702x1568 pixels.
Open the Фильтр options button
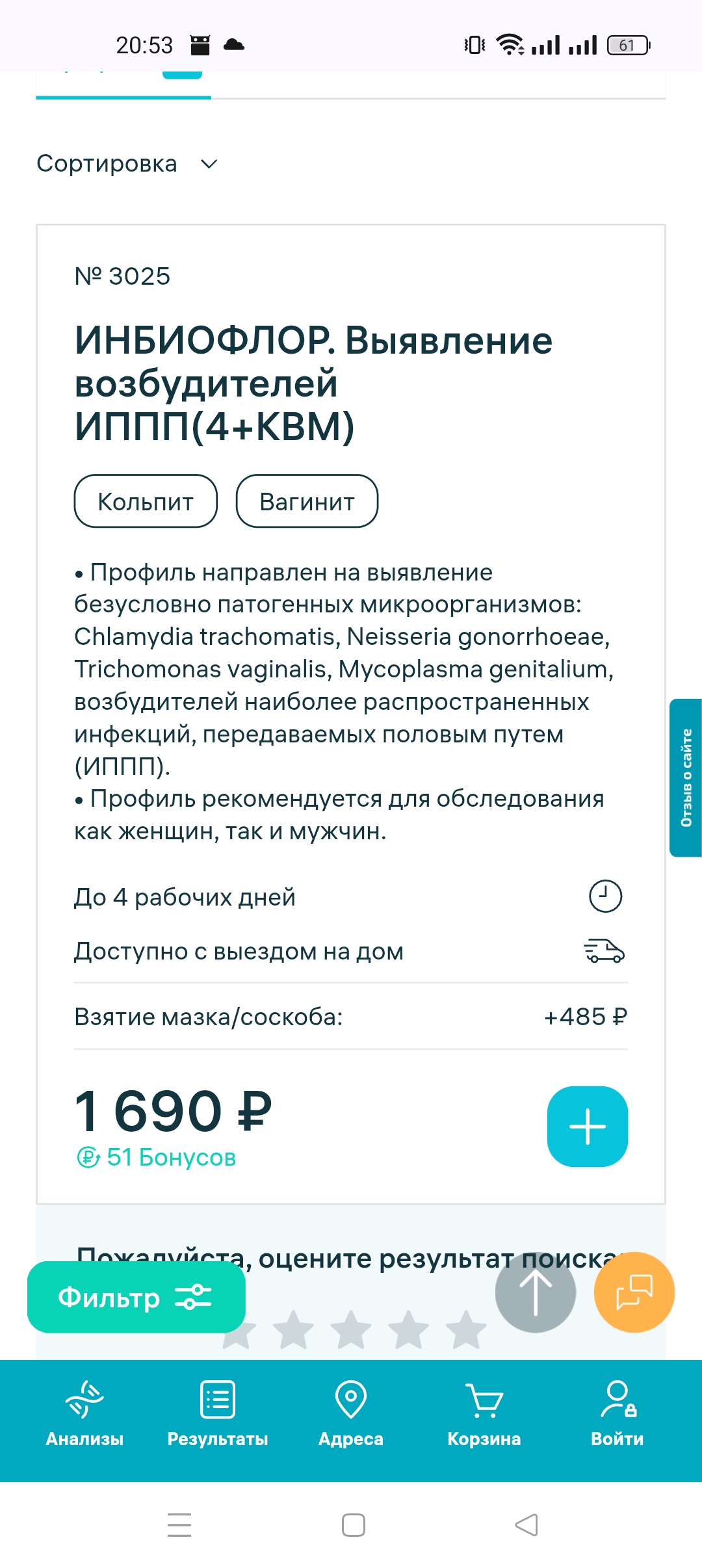coord(136,1297)
